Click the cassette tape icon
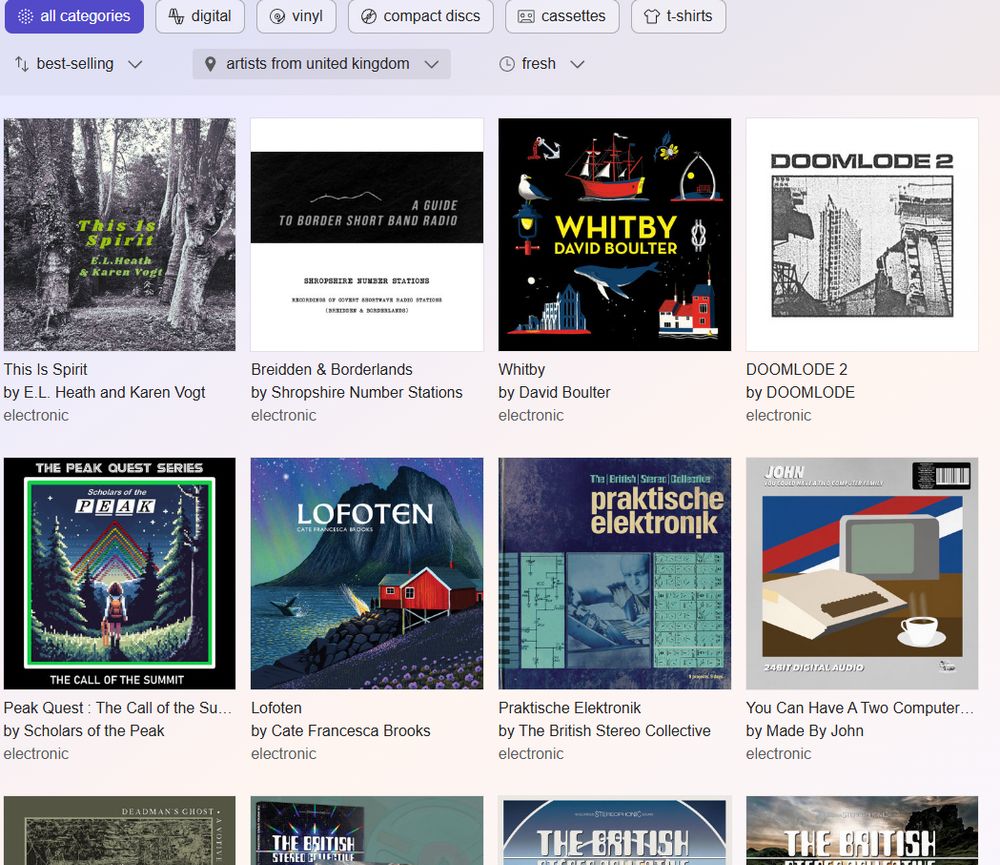This screenshot has width=1000, height=865. pos(526,17)
